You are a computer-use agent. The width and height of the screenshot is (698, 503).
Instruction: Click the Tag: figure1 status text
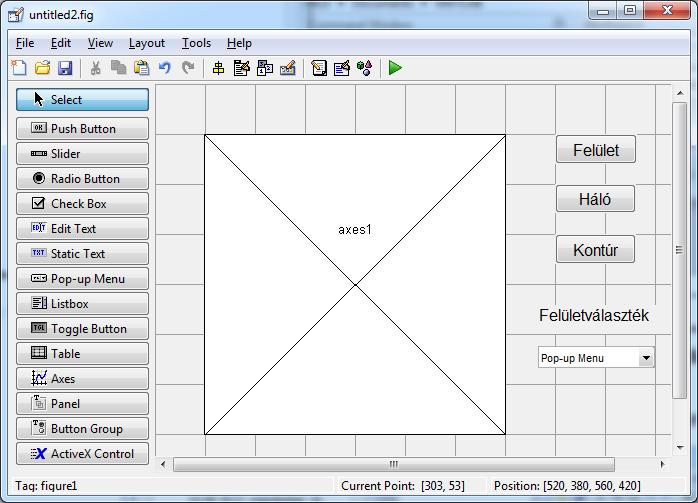tap(46, 486)
